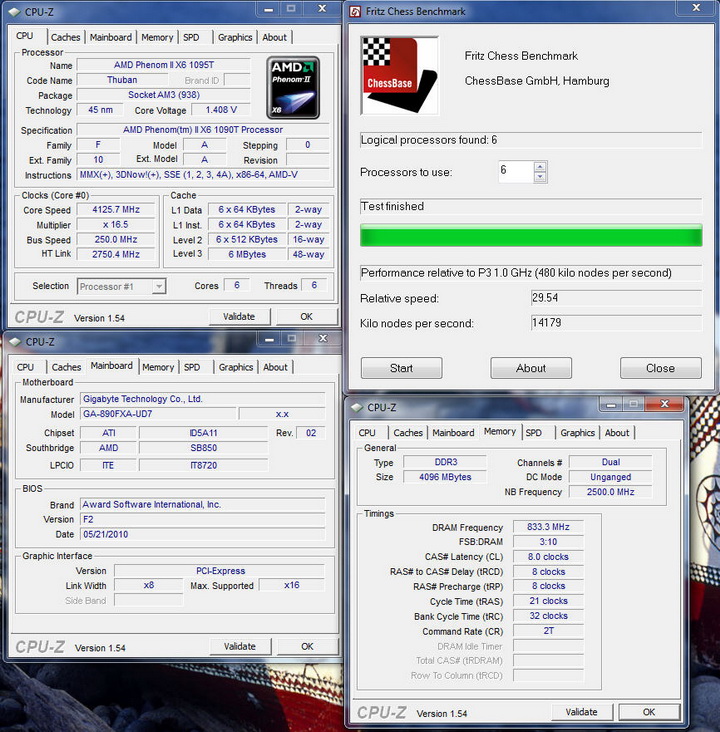Click the AMD Phenom II processor logo

pos(293,88)
